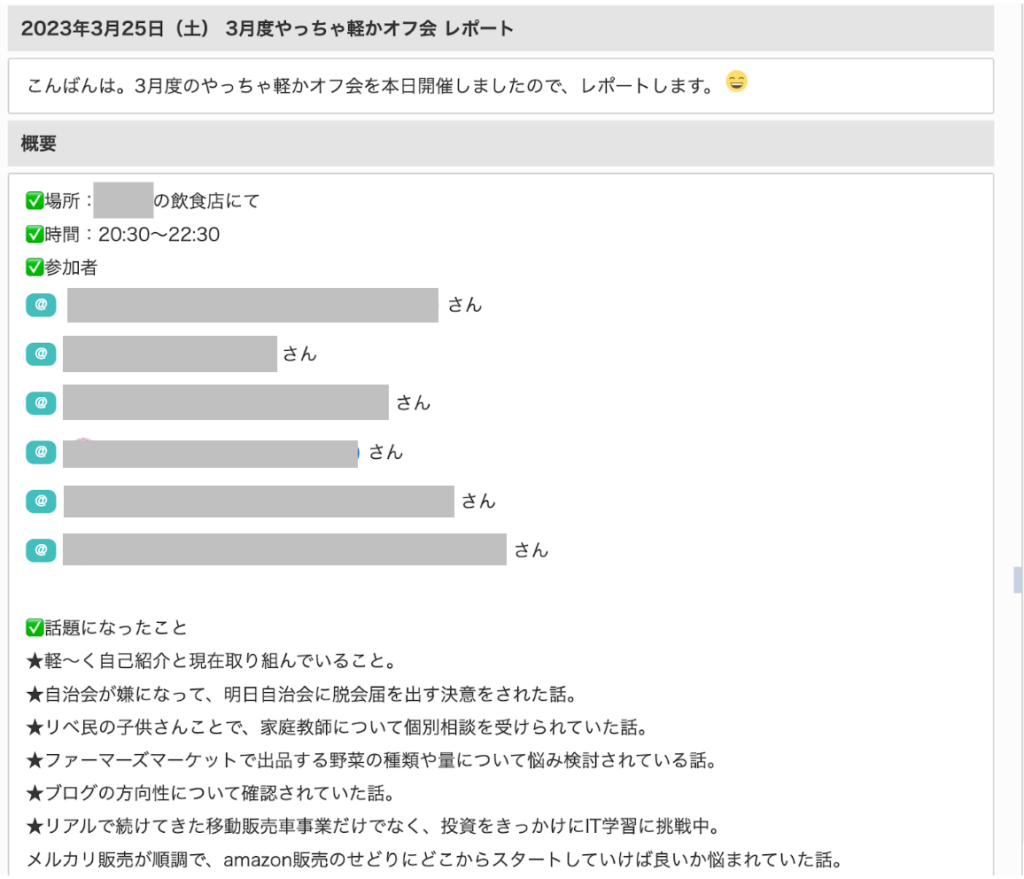Click the green checkmark beside 場所
Viewport: 1024px width, 879px height.
pos(35,201)
